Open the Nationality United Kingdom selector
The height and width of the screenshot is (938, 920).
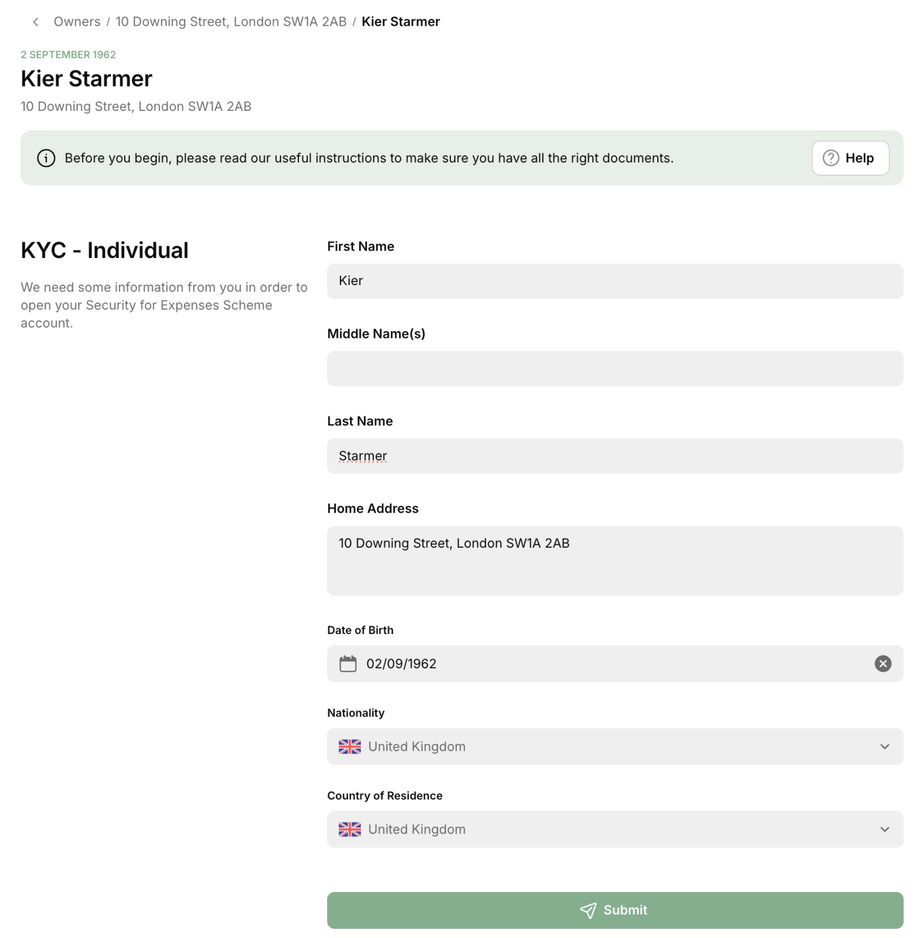(x=600, y=747)
